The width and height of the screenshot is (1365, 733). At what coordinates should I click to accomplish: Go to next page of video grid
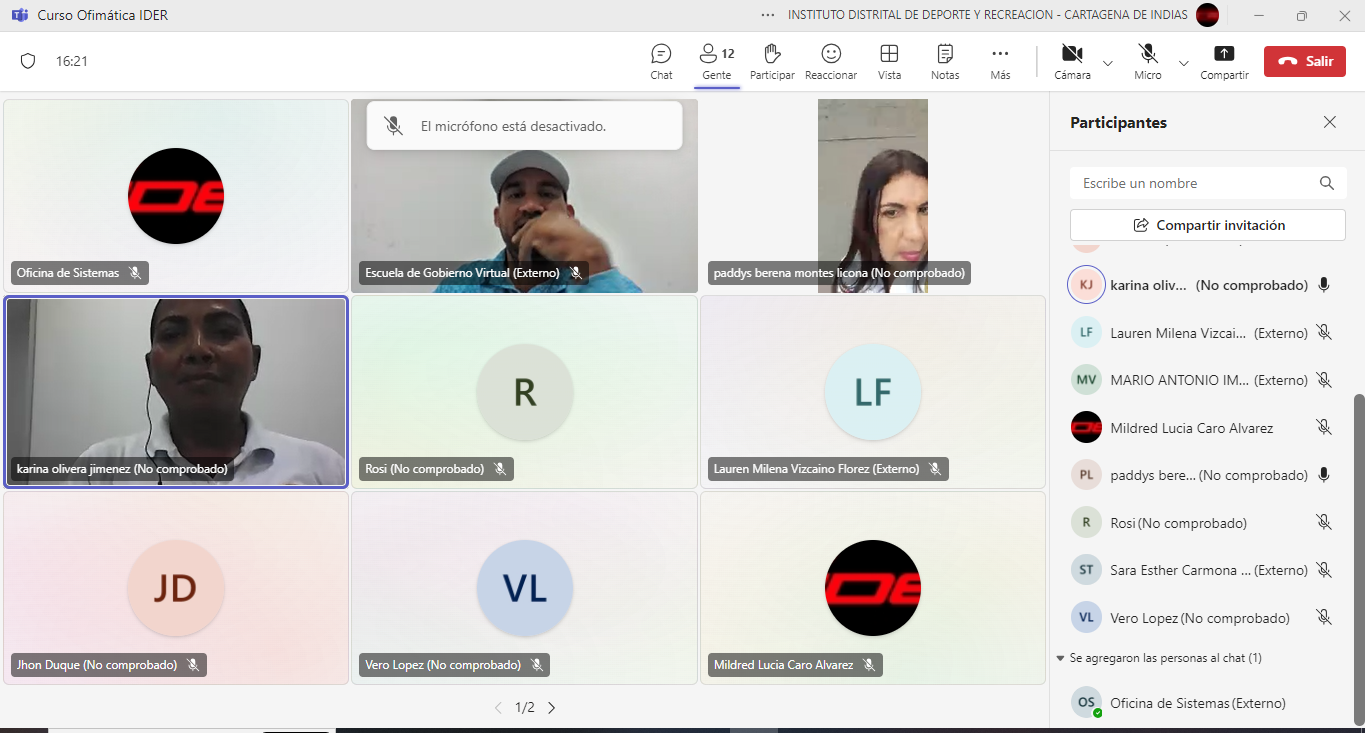point(551,708)
